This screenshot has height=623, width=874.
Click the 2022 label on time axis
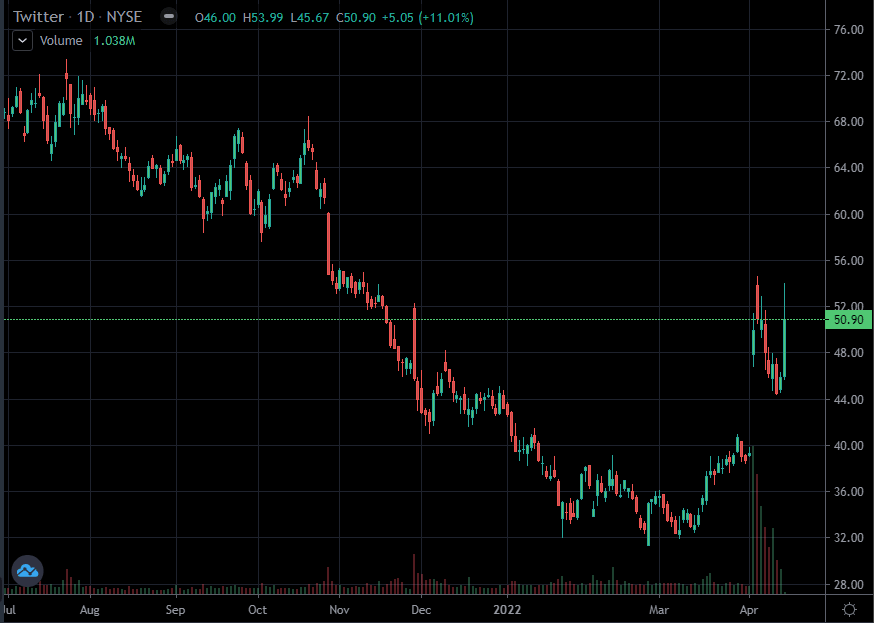point(507,610)
